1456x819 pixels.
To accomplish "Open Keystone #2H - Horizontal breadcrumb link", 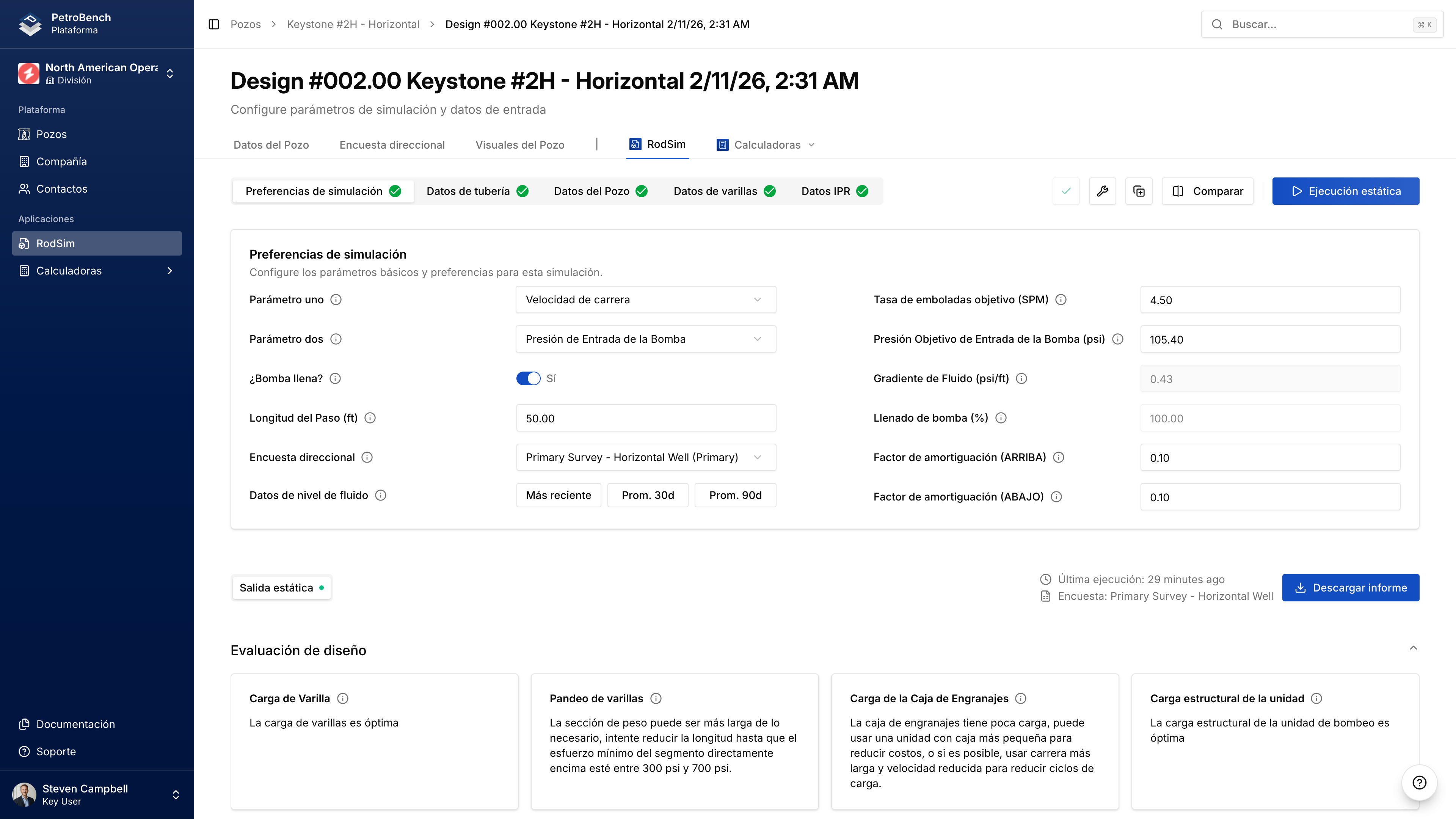I will point(353,24).
